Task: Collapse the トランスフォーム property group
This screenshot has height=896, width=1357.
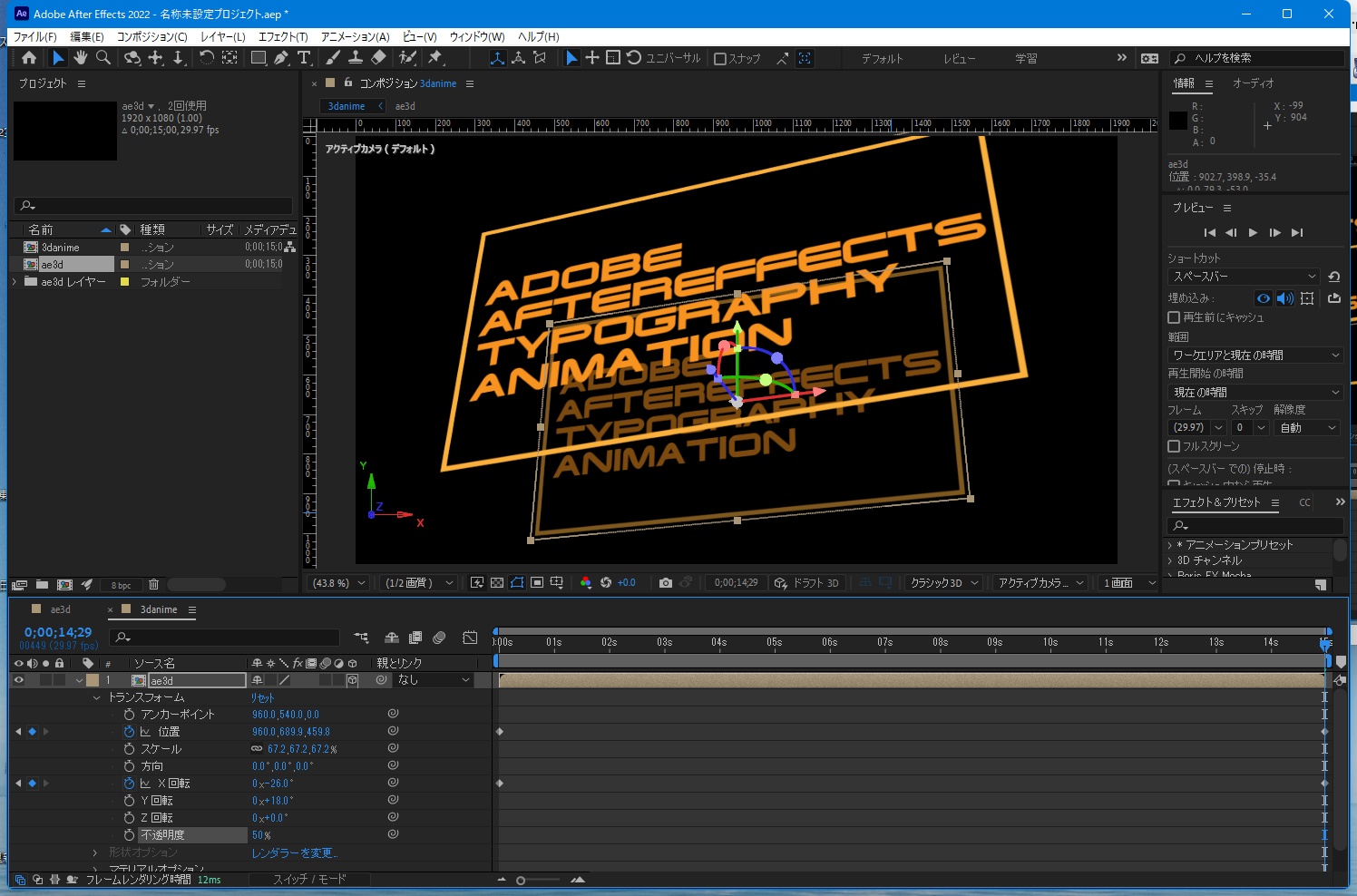Action: pos(96,698)
